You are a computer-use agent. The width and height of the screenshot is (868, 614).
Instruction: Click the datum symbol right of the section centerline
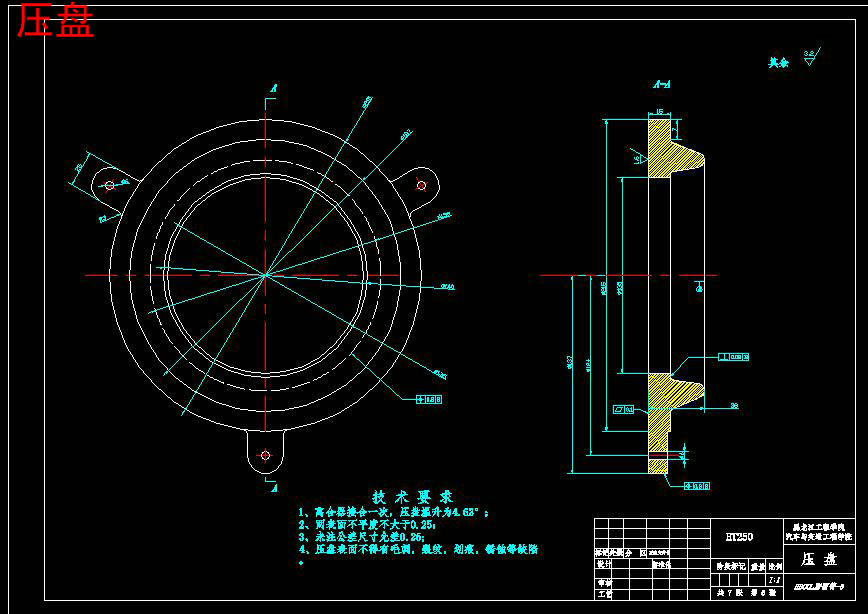pos(700,287)
